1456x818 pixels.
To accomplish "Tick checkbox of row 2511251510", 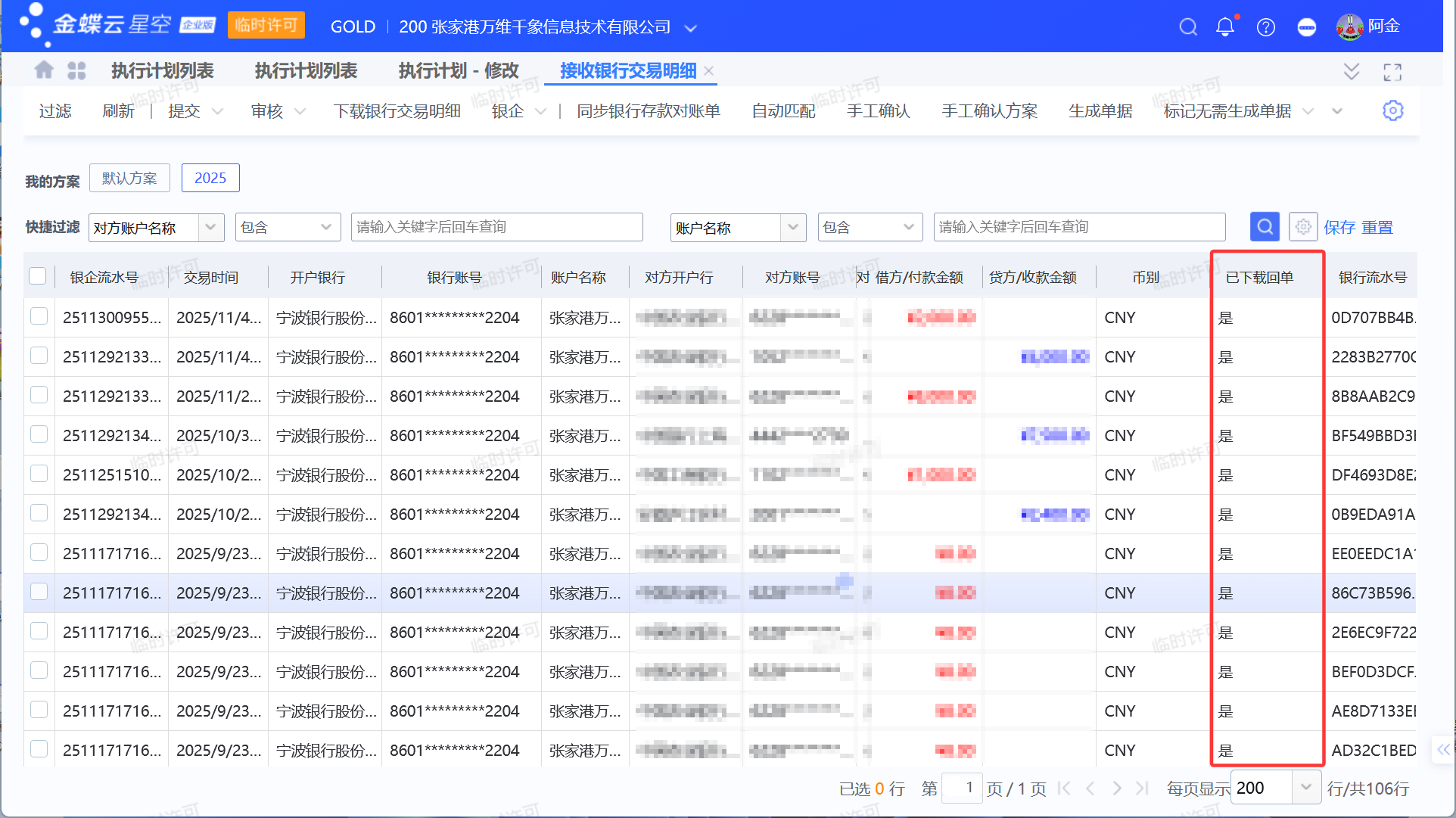I will point(39,474).
